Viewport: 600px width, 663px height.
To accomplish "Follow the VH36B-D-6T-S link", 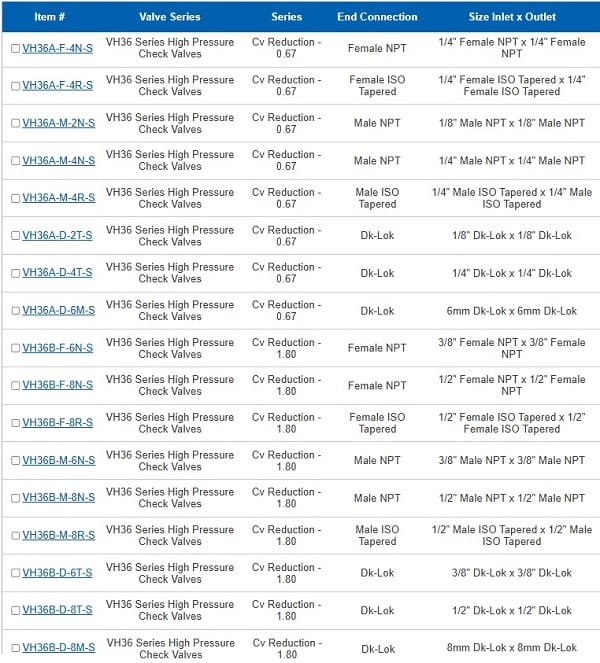I will coord(57,573).
